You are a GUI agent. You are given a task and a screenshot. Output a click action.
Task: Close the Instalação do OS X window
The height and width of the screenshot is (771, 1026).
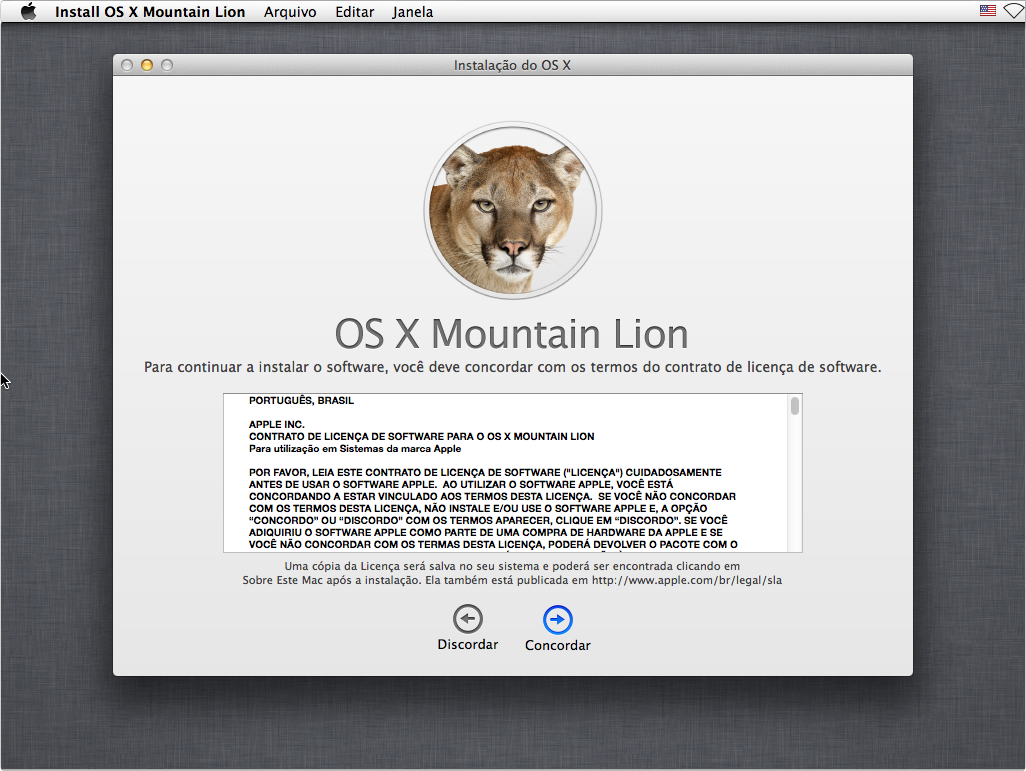click(x=127, y=66)
